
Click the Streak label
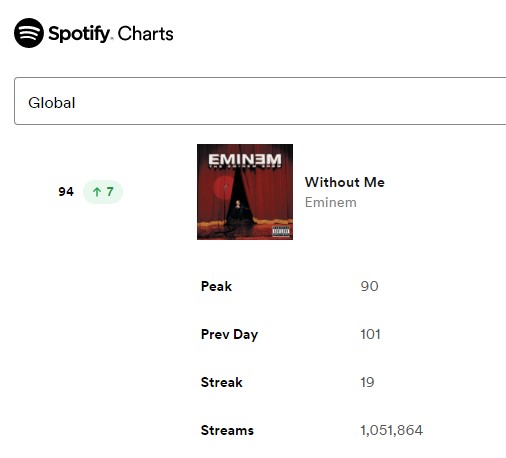pos(222,382)
